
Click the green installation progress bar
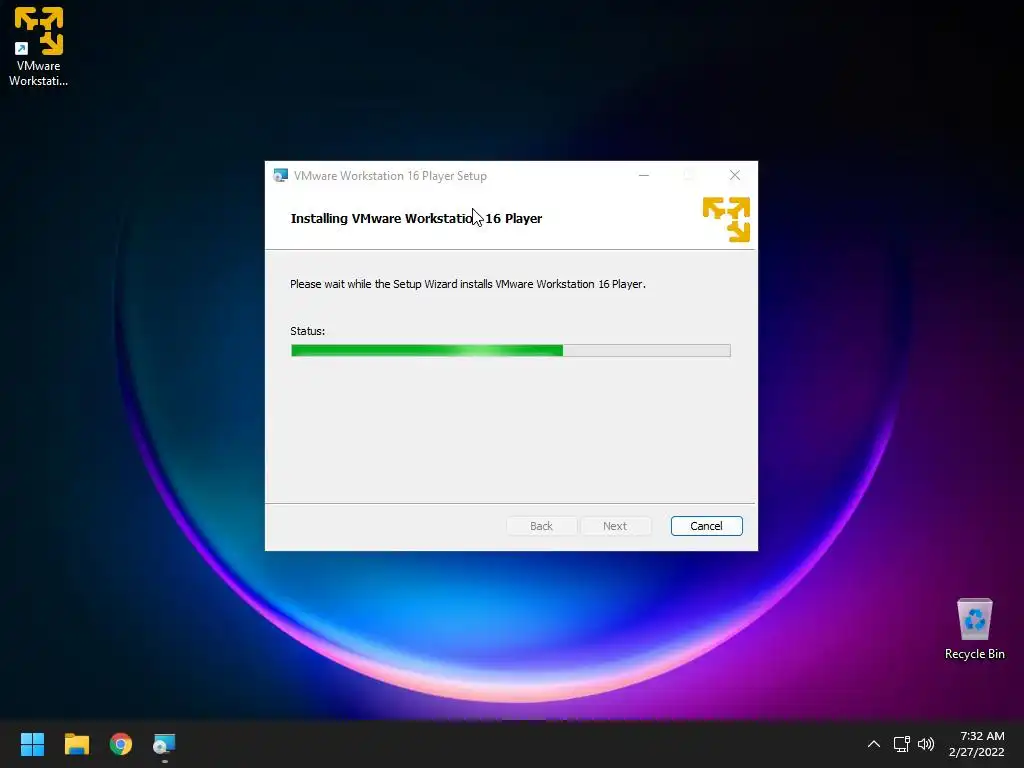(511, 351)
